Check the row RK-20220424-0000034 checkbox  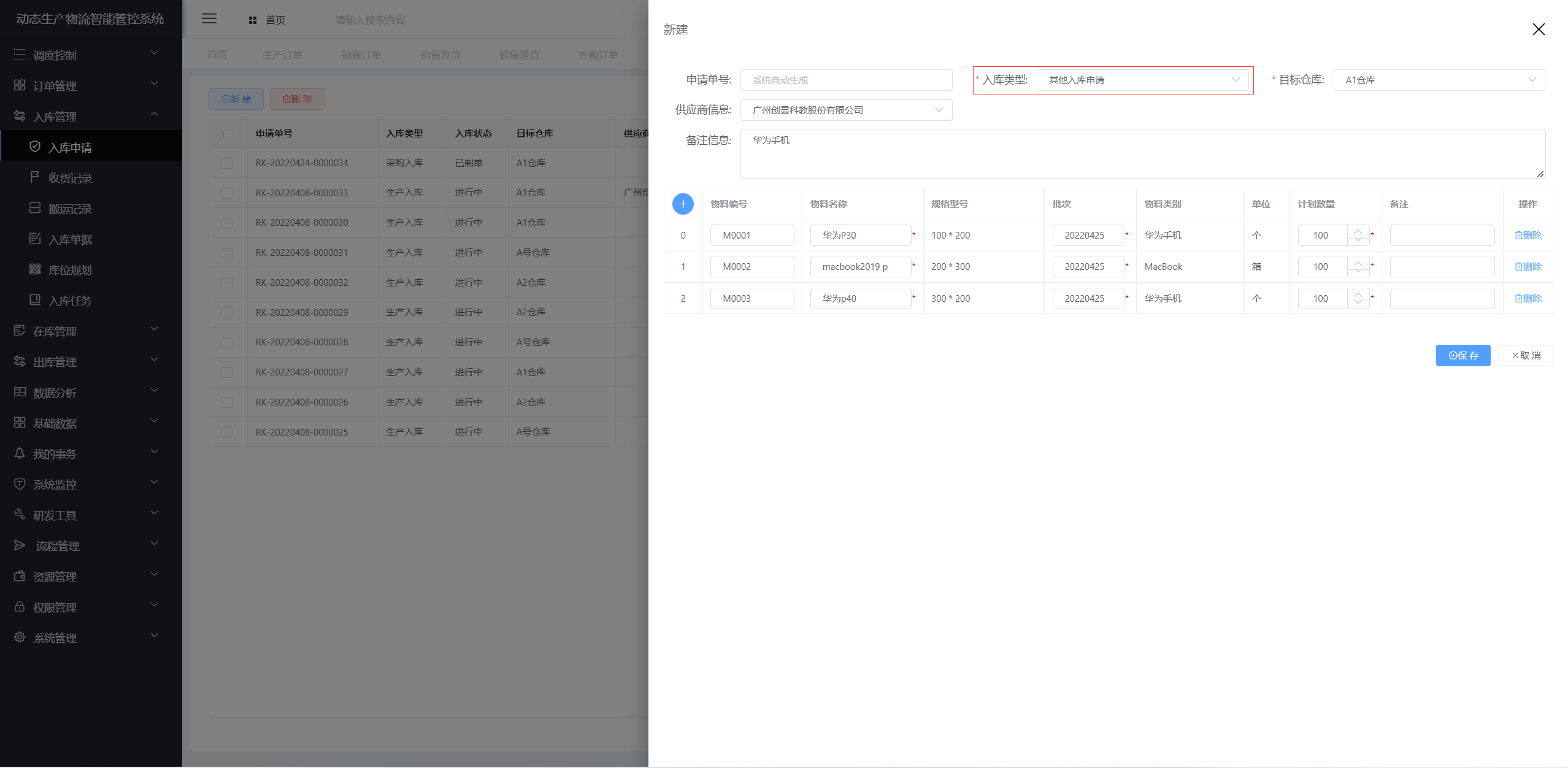pos(227,163)
